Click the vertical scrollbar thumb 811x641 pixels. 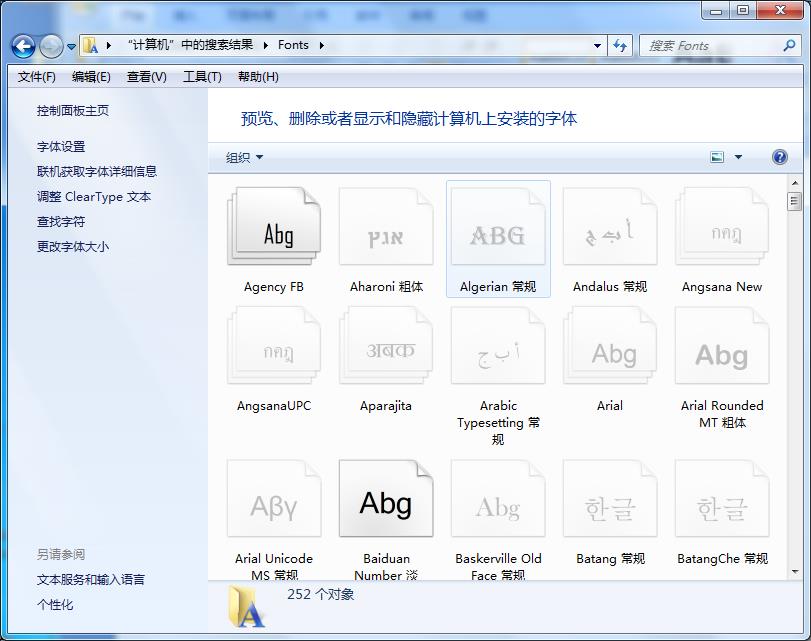(794, 201)
